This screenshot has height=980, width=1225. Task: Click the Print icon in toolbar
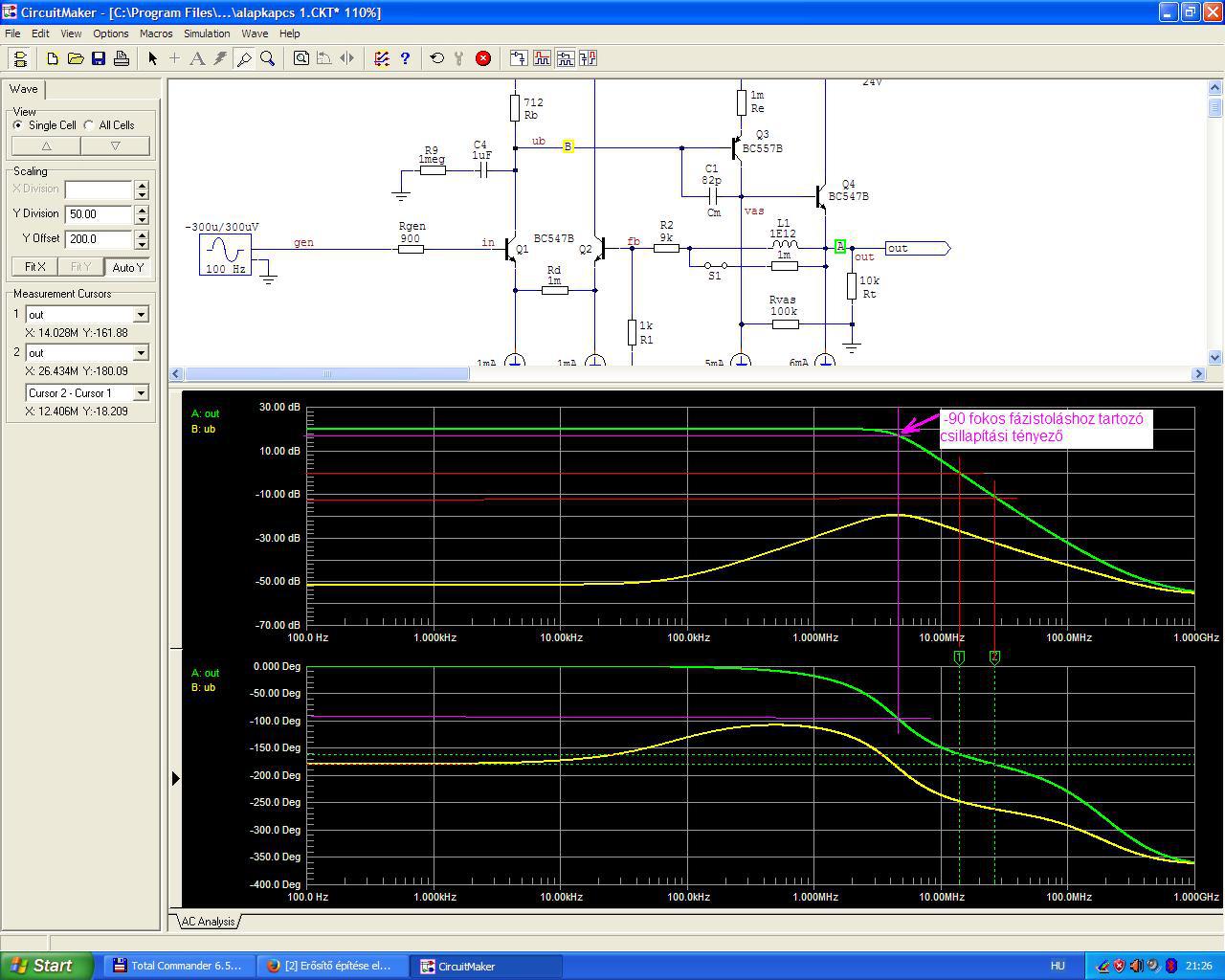point(122,58)
